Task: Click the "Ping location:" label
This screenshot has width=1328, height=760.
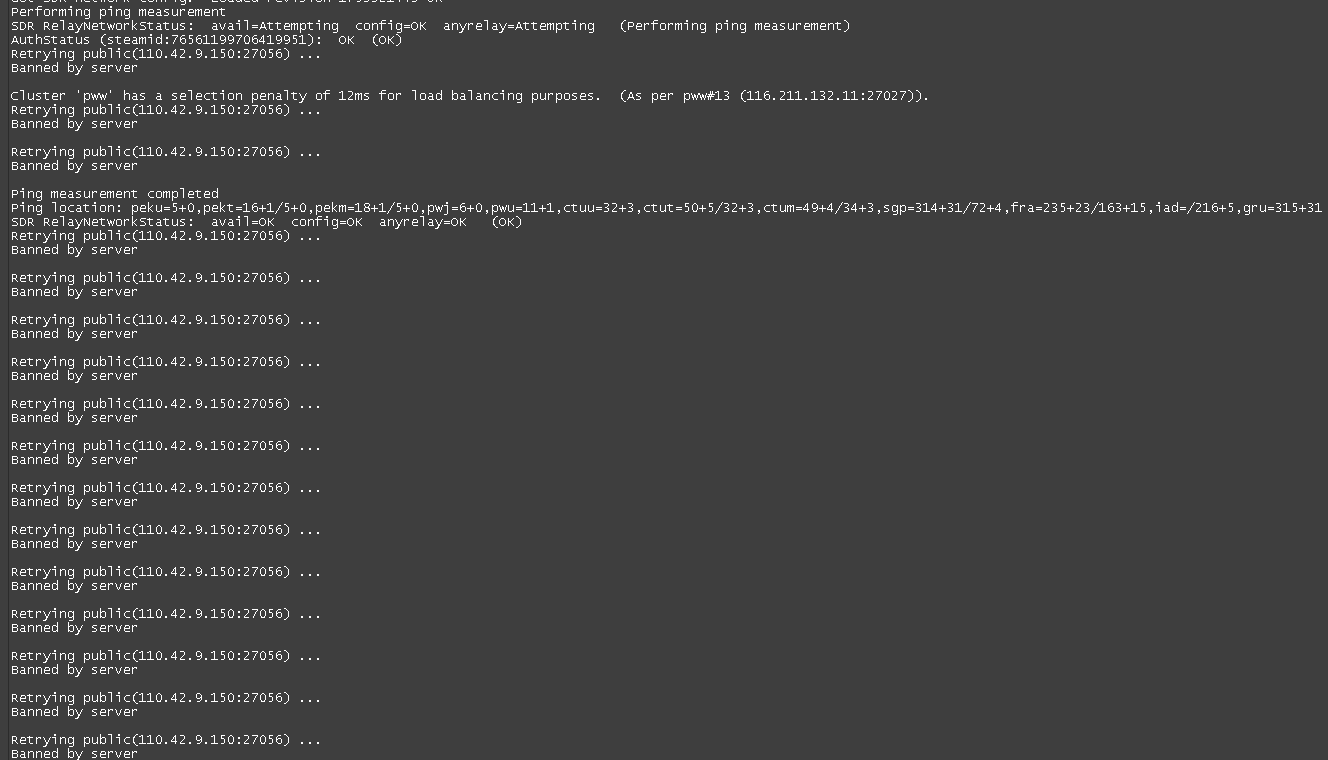Action: click(66, 208)
